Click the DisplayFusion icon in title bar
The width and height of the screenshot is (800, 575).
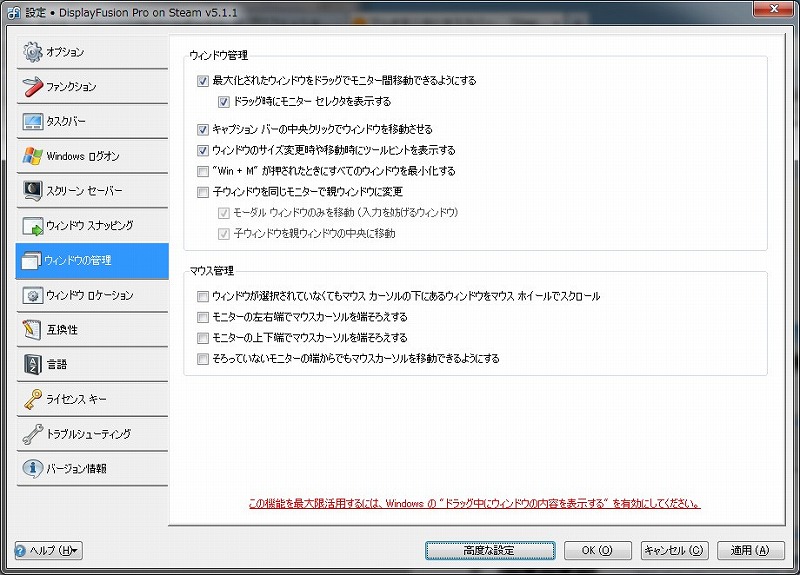(x=14, y=13)
